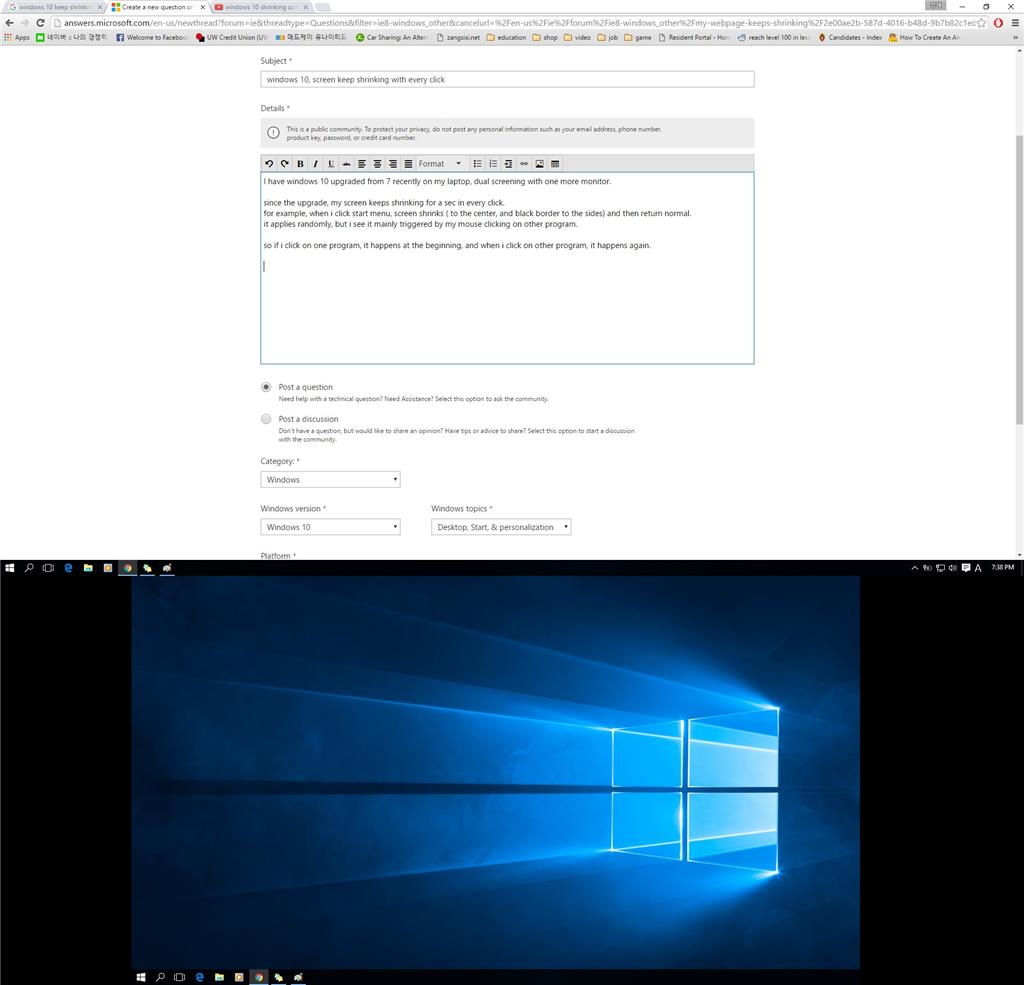Open the 'game' bookmarks folder

pos(637,38)
